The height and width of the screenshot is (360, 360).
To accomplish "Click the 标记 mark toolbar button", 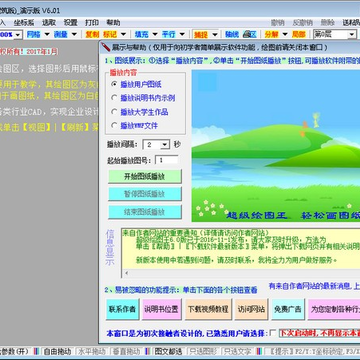I will pyautogui.click(x=110, y=34).
